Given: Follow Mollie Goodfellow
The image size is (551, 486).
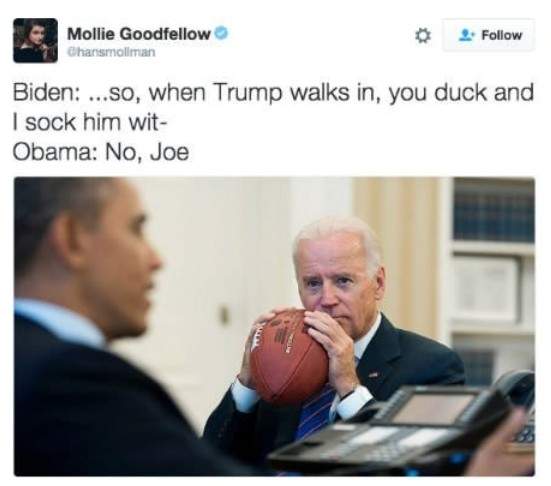Looking at the screenshot, I should pyautogui.click(x=489, y=35).
